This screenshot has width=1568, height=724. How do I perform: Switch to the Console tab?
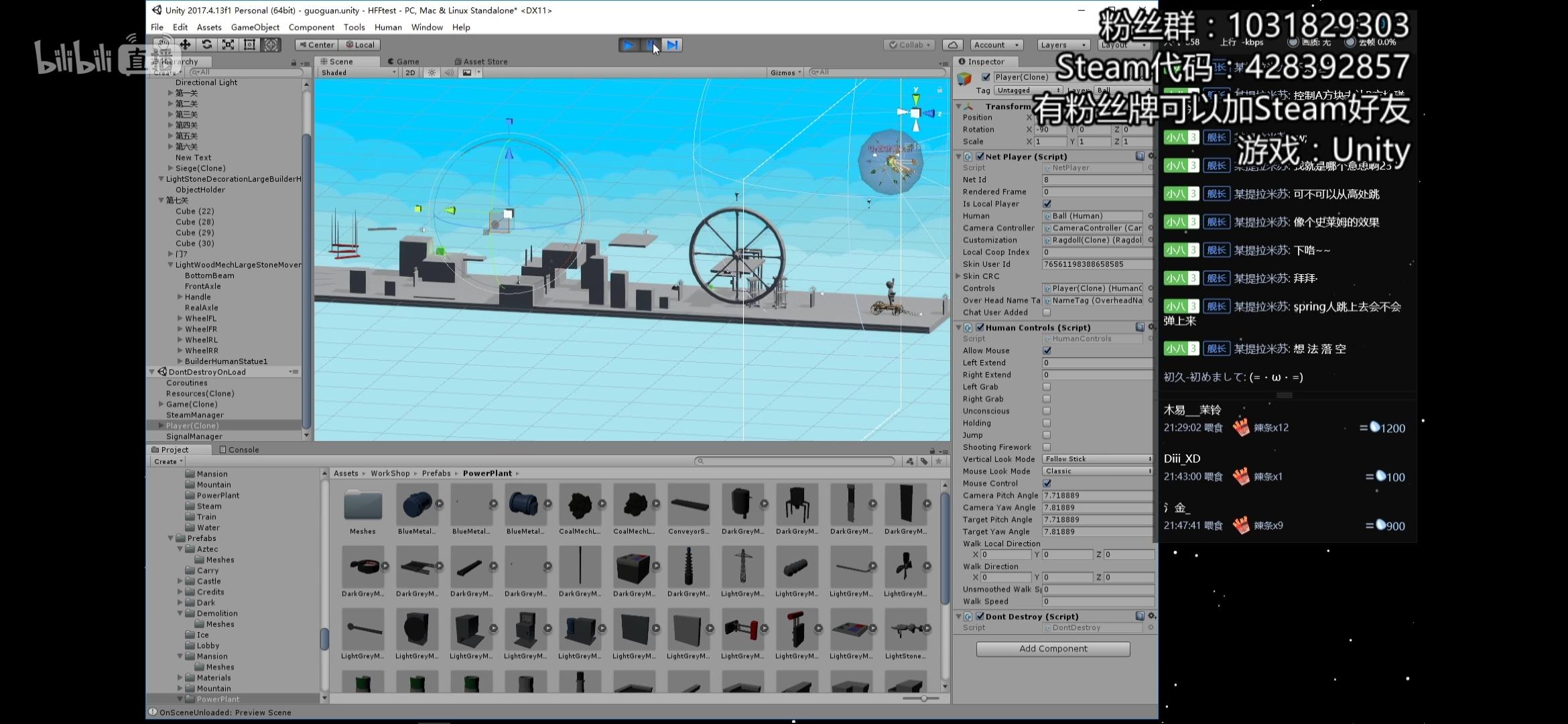click(239, 450)
